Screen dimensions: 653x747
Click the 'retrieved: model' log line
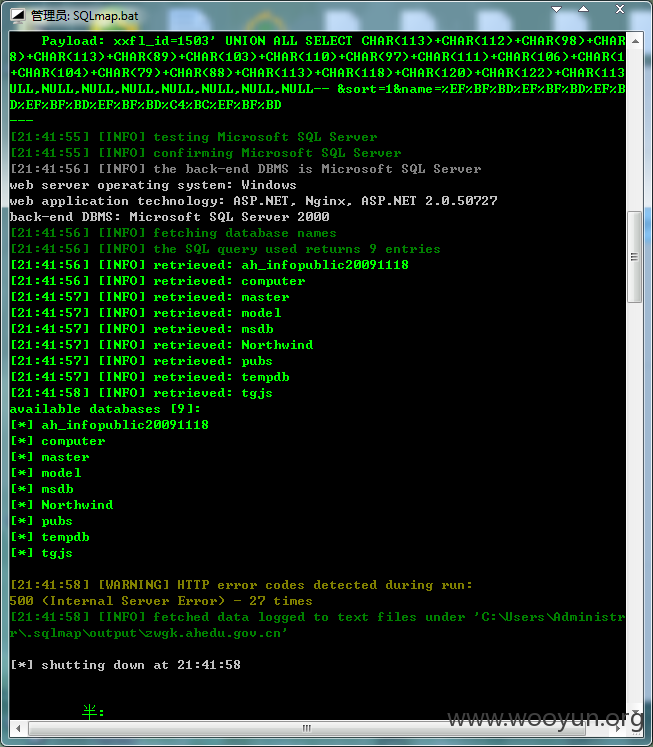(x=146, y=313)
